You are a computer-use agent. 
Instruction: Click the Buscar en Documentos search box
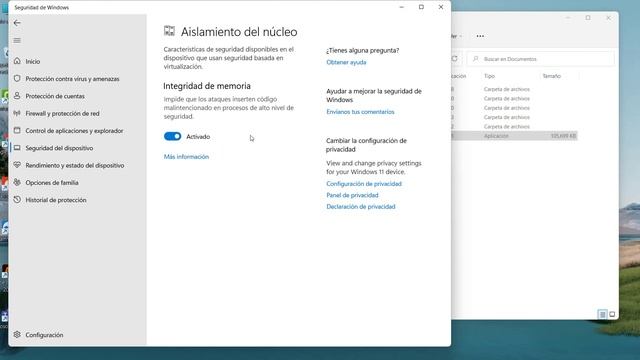click(540, 59)
